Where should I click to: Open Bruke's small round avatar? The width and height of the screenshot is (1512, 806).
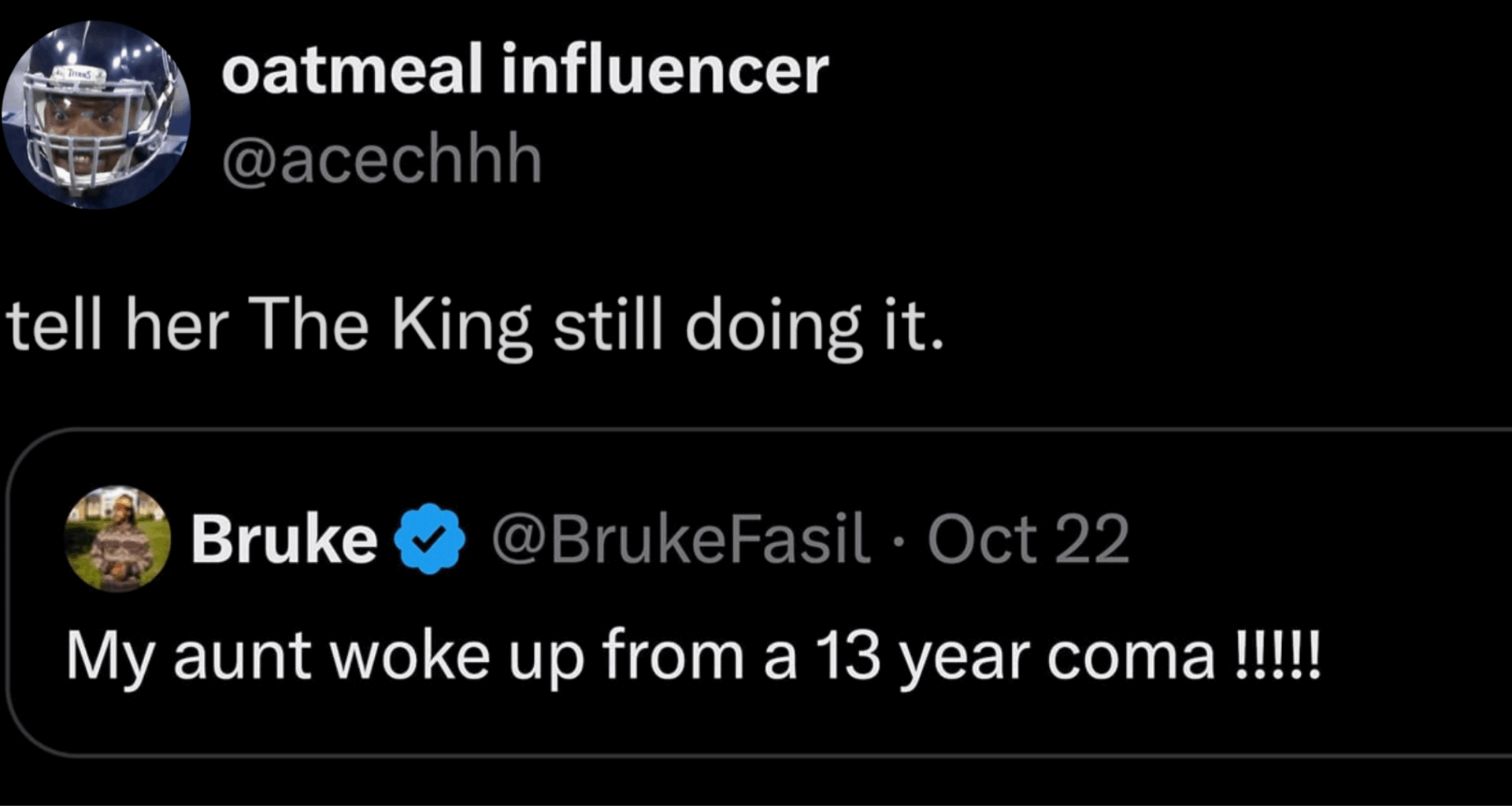[118, 539]
